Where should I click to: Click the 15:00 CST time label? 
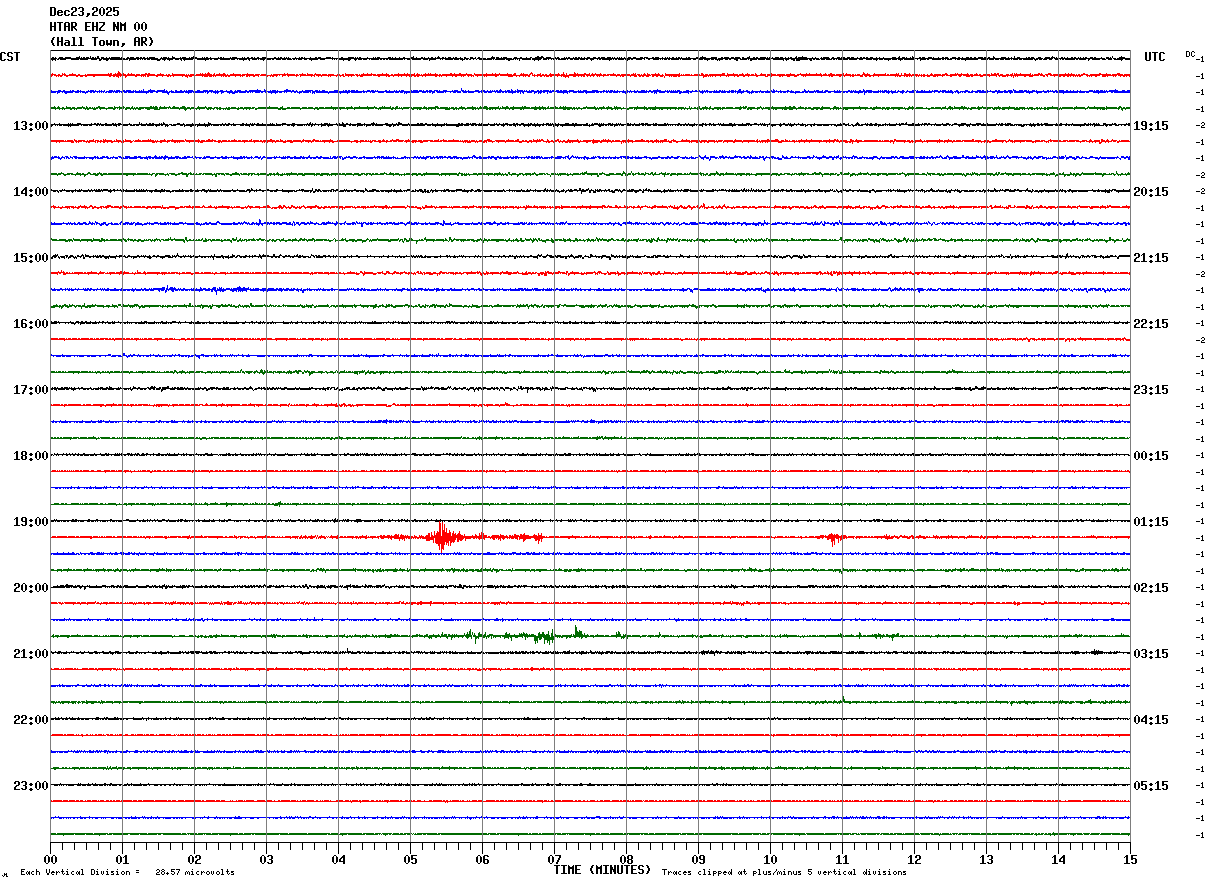(x=30, y=258)
